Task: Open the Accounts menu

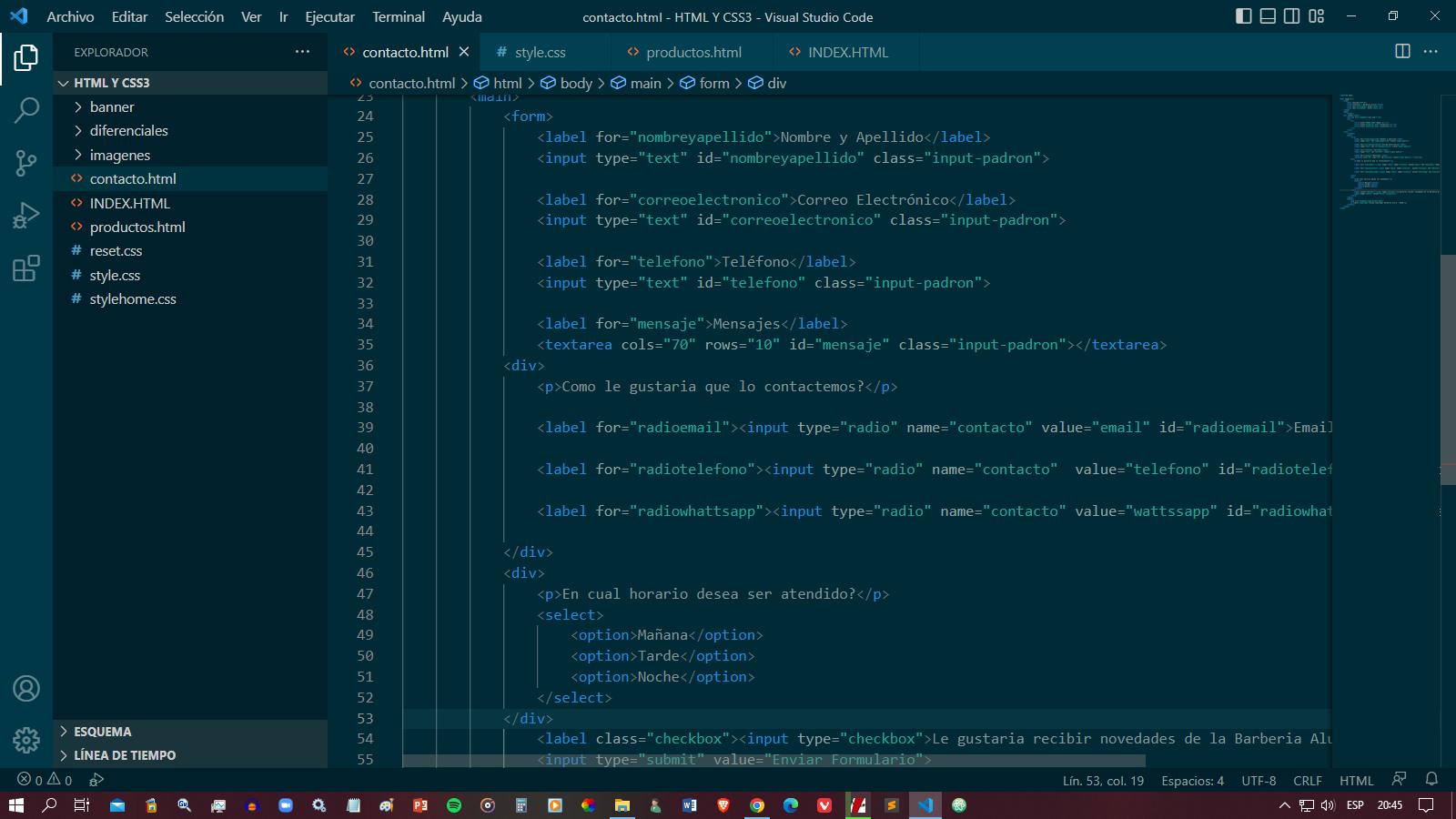Action: (x=26, y=689)
